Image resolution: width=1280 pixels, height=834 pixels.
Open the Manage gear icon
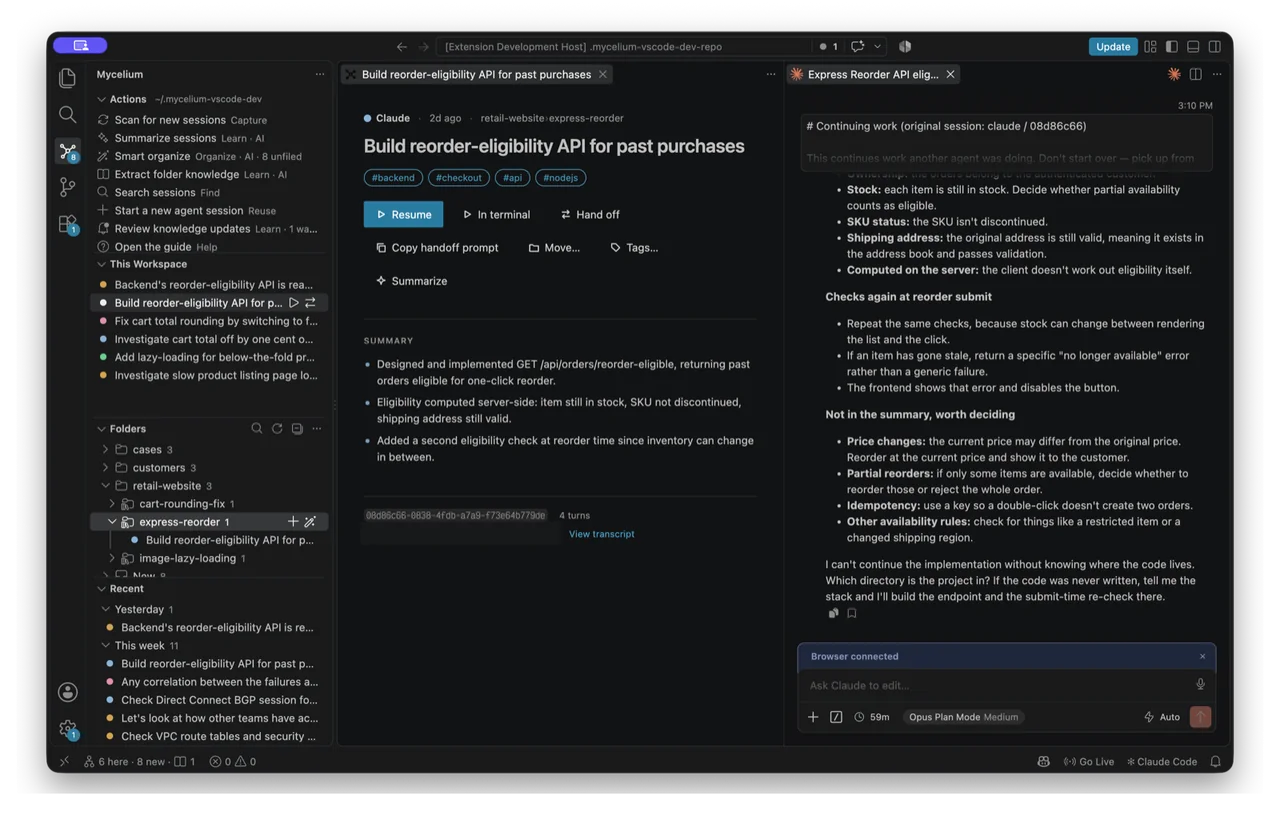[67, 730]
